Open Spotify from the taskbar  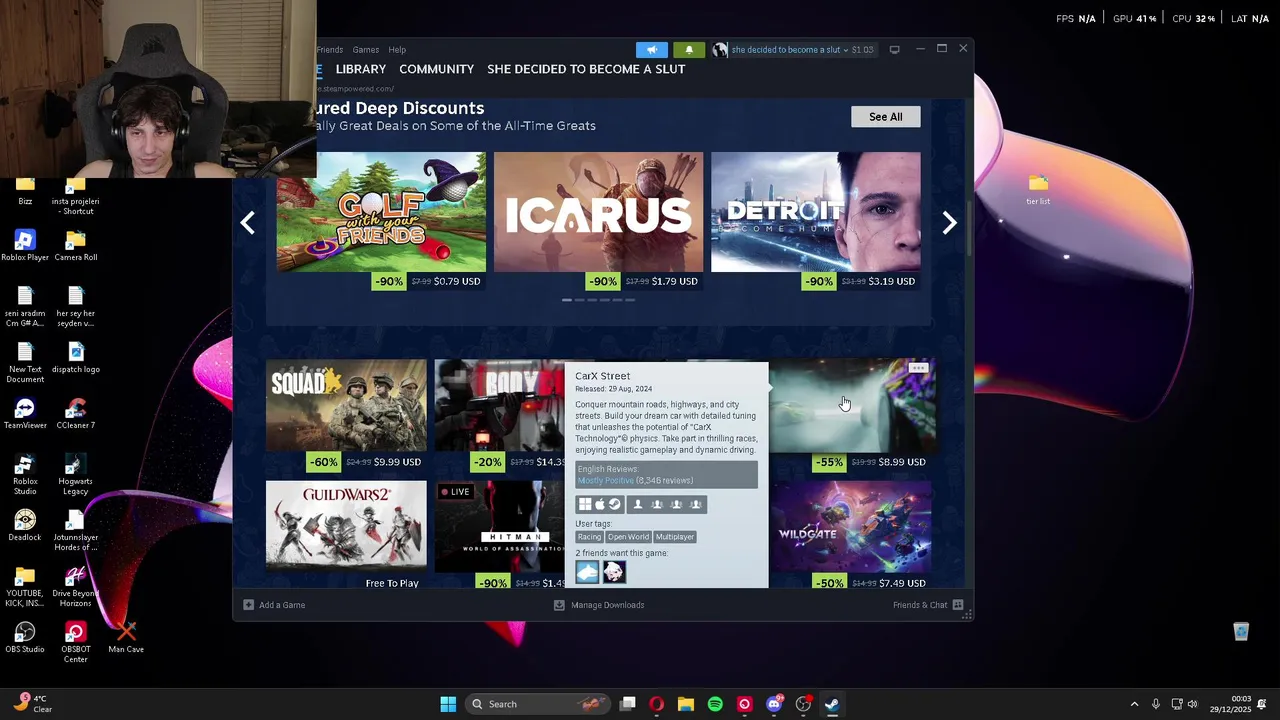pos(715,704)
